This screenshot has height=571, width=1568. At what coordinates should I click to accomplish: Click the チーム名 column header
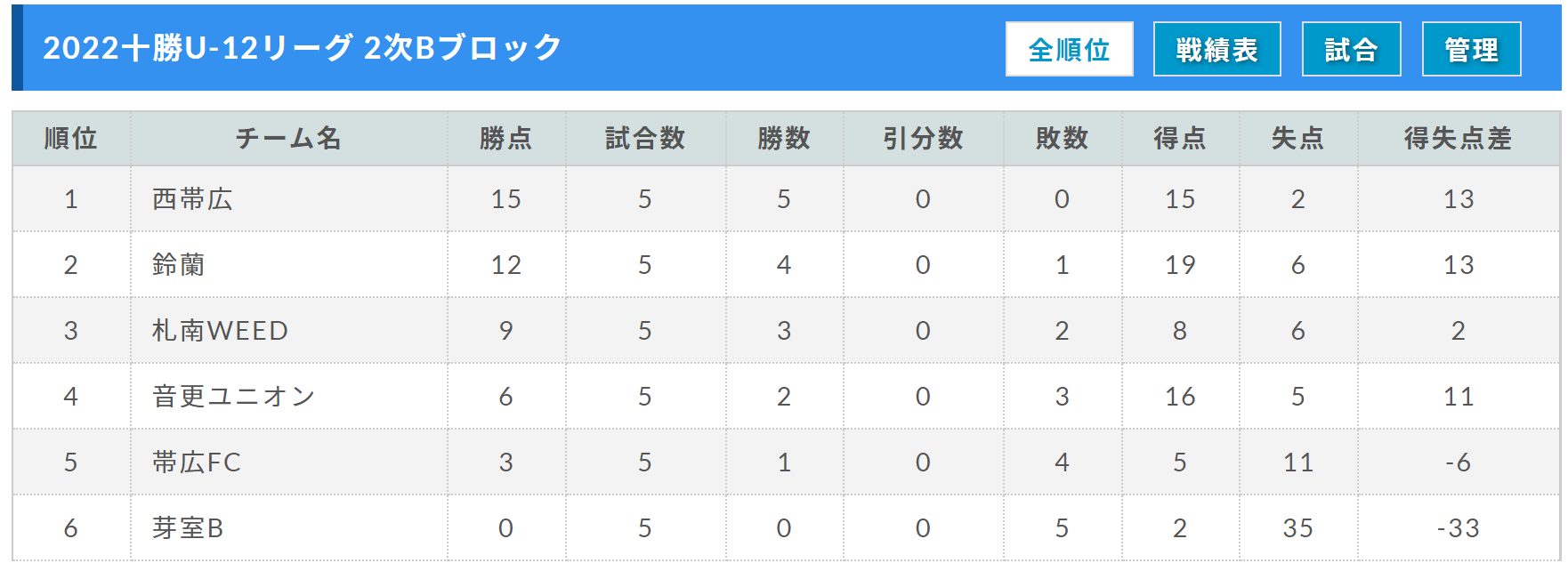click(x=288, y=139)
